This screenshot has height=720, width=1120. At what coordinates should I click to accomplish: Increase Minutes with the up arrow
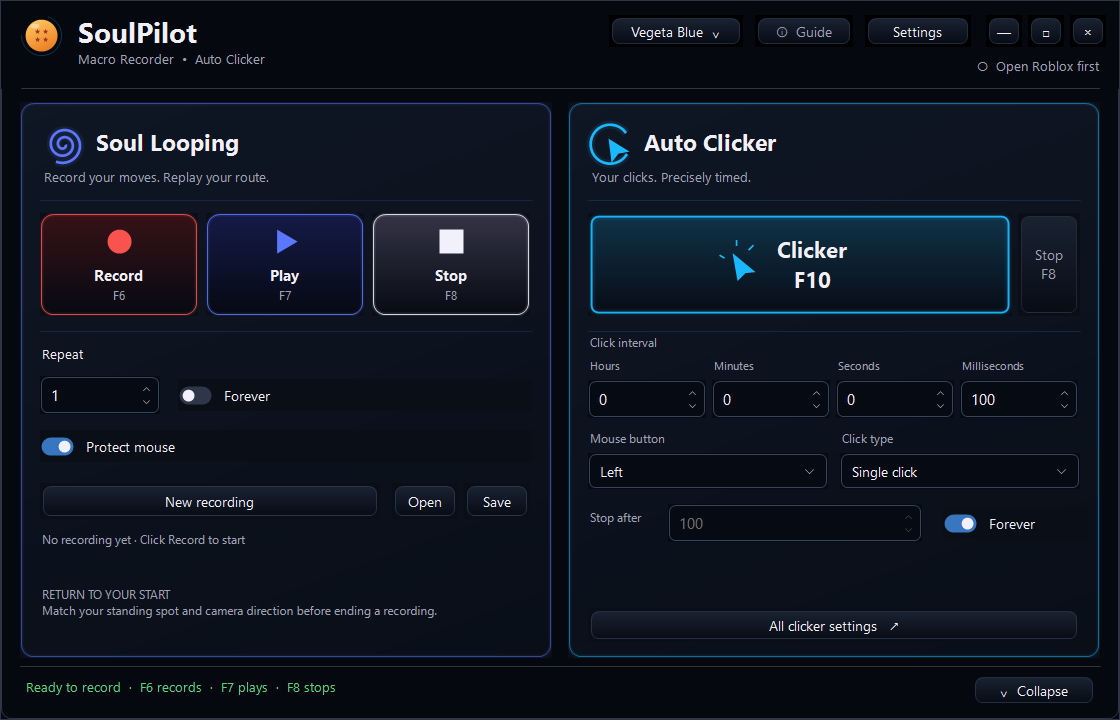(x=816, y=393)
